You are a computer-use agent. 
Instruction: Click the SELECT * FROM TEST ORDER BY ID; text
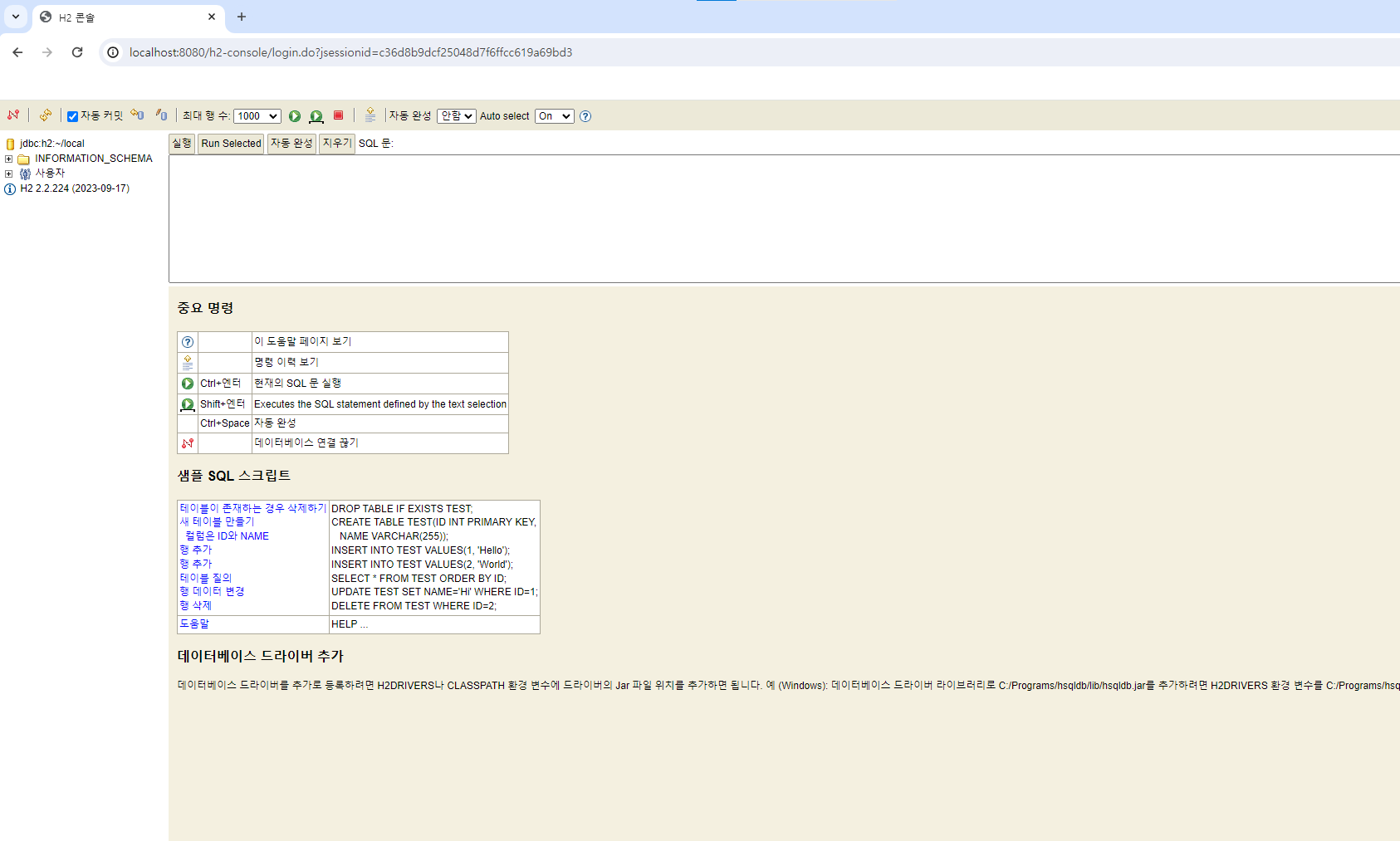click(x=419, y=579)
